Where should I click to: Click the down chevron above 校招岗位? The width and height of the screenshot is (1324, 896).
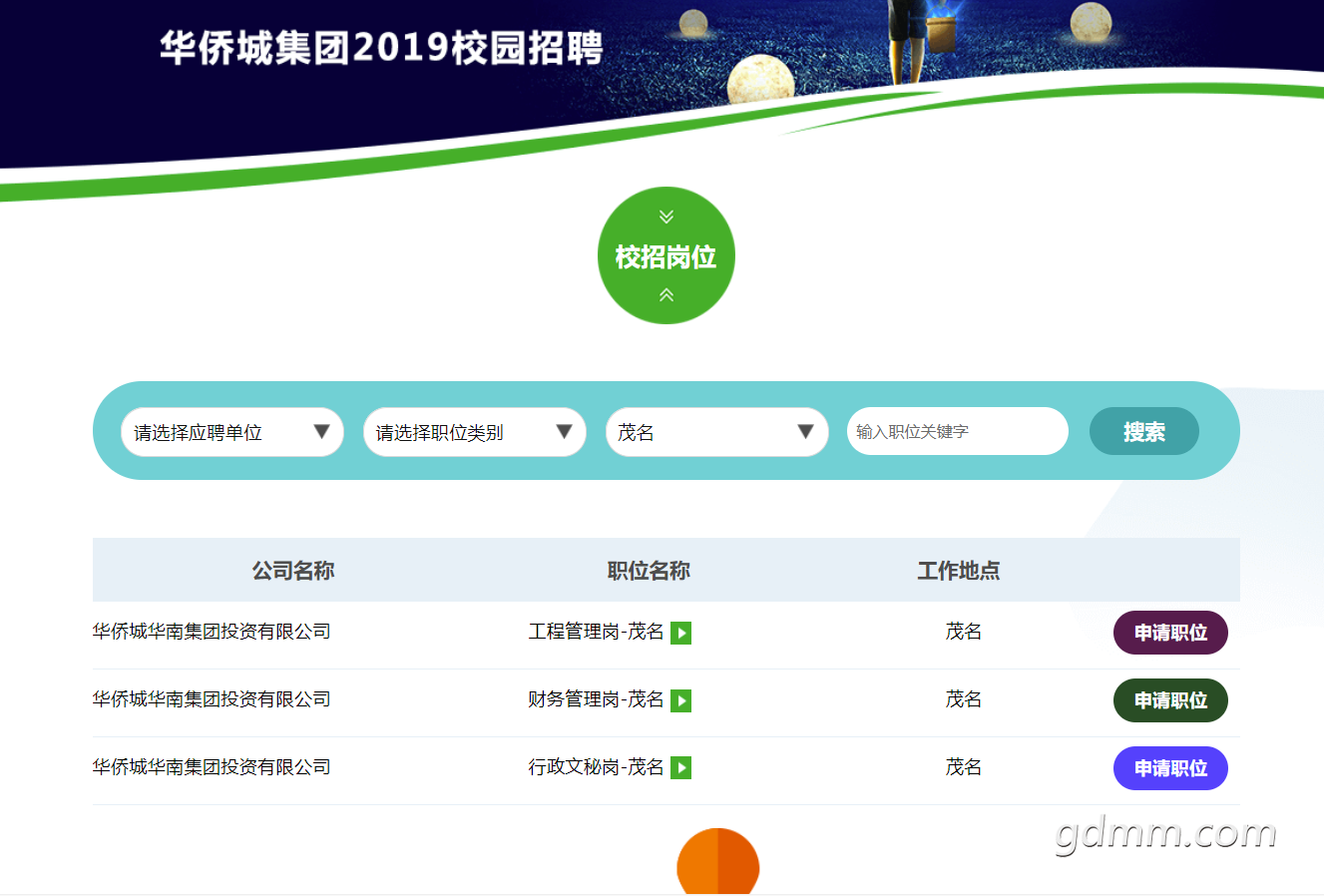[666, 217]
